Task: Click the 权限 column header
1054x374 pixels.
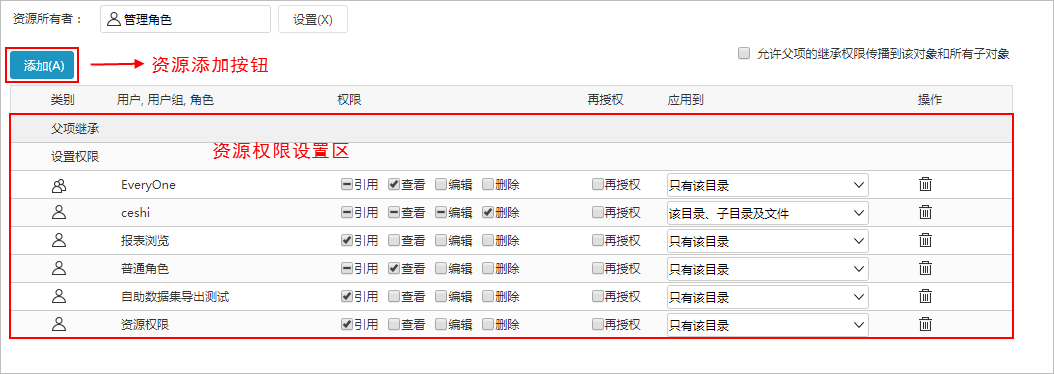Action: point(350,100)
